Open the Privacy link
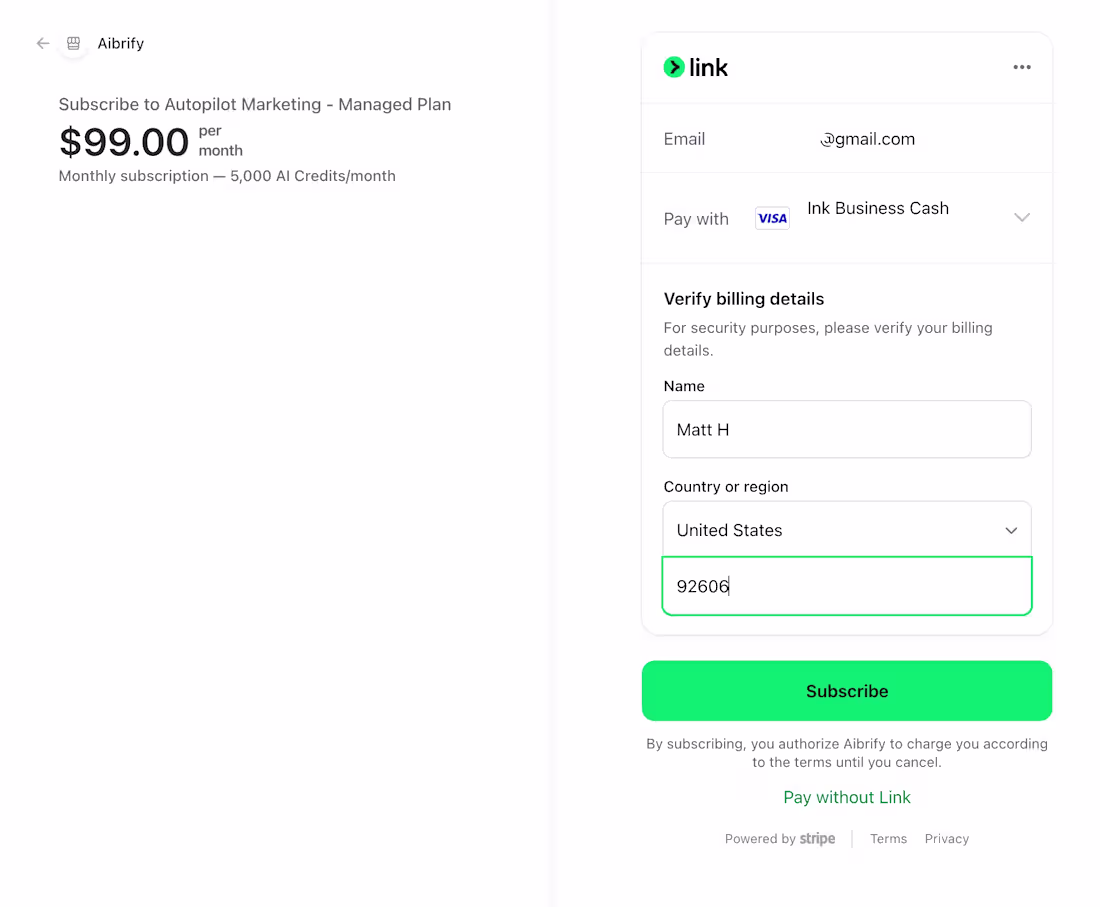 tap(946, 838)
